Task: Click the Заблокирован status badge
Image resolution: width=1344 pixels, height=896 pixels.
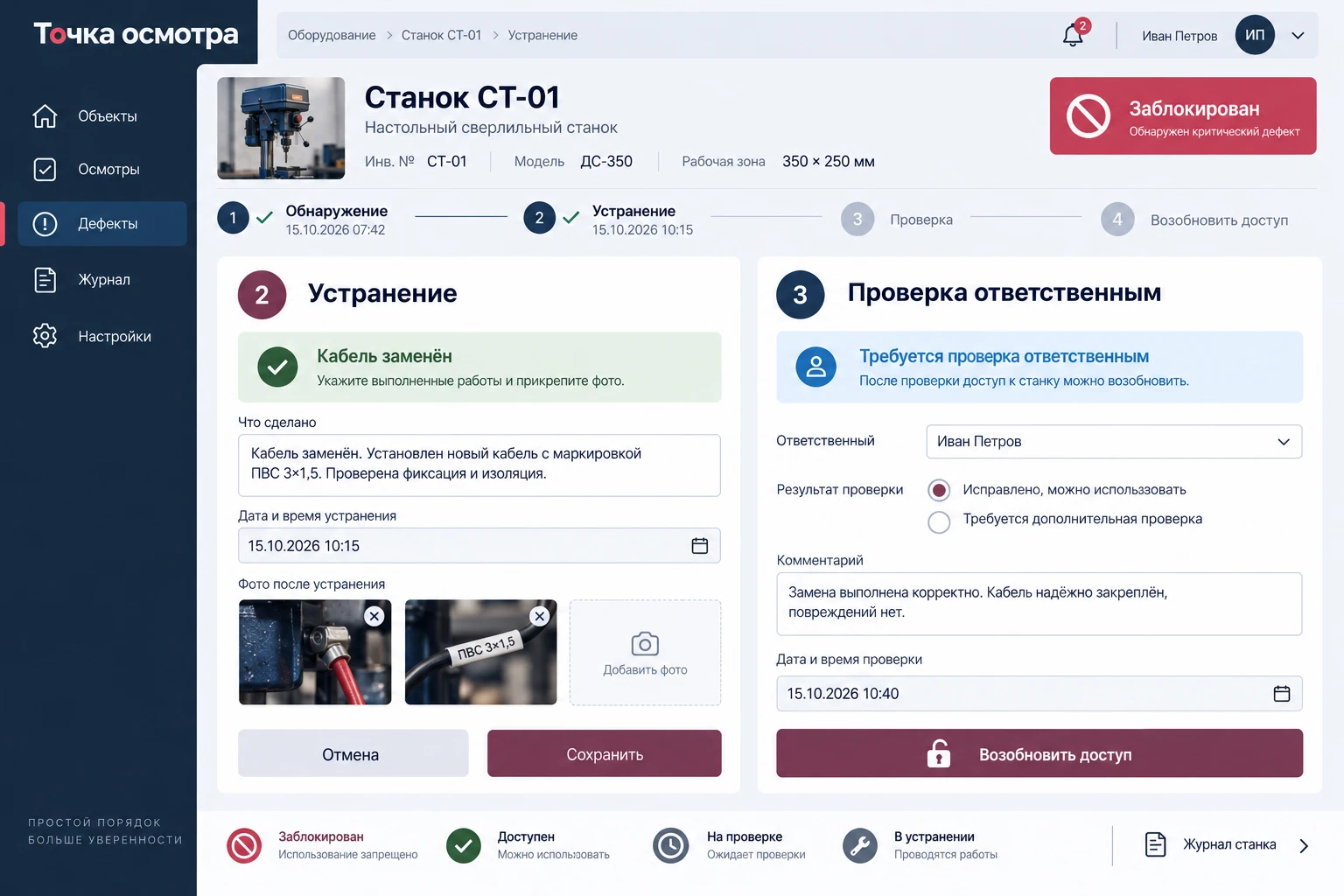Action: click(1183, 115)
